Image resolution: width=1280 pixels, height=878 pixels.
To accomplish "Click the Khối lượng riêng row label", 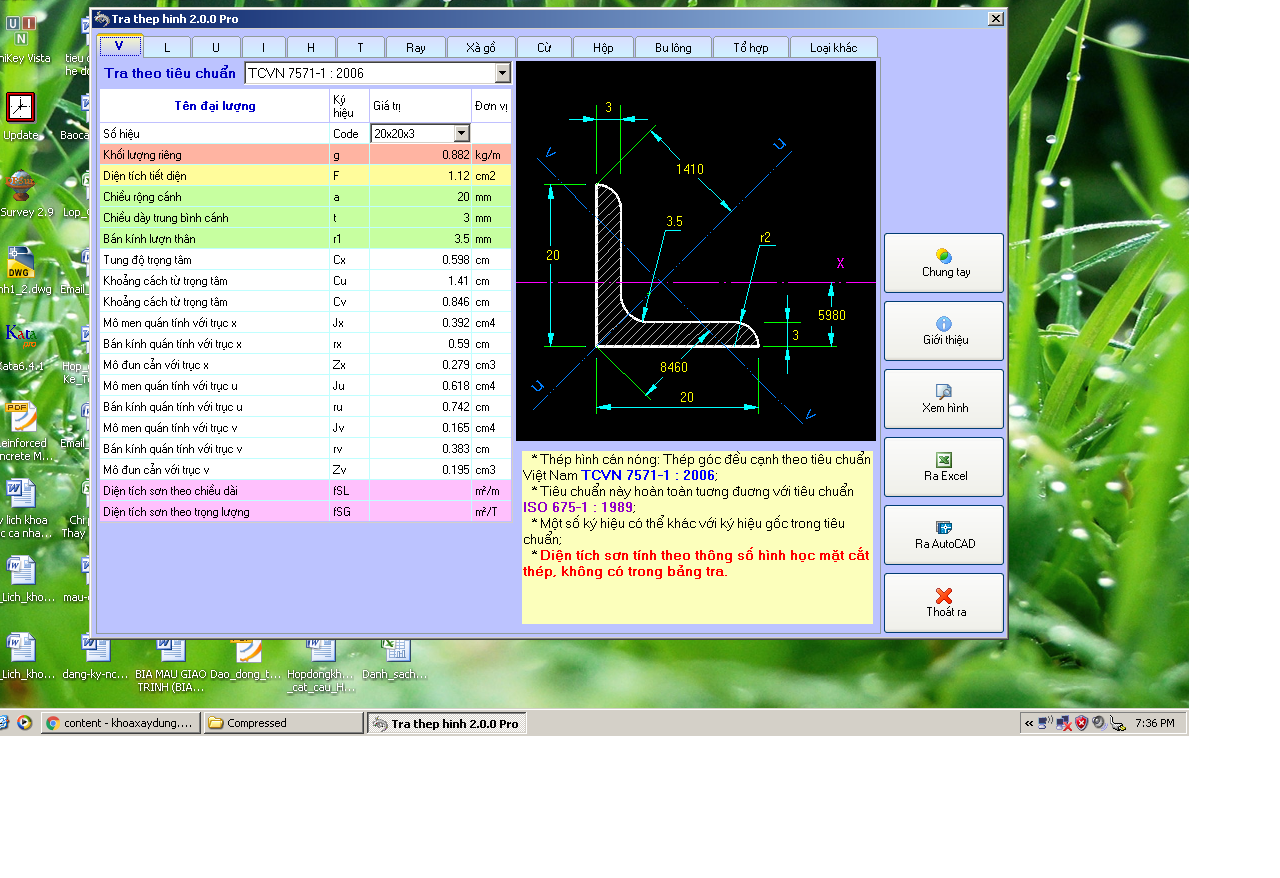I will click(142, 155).
